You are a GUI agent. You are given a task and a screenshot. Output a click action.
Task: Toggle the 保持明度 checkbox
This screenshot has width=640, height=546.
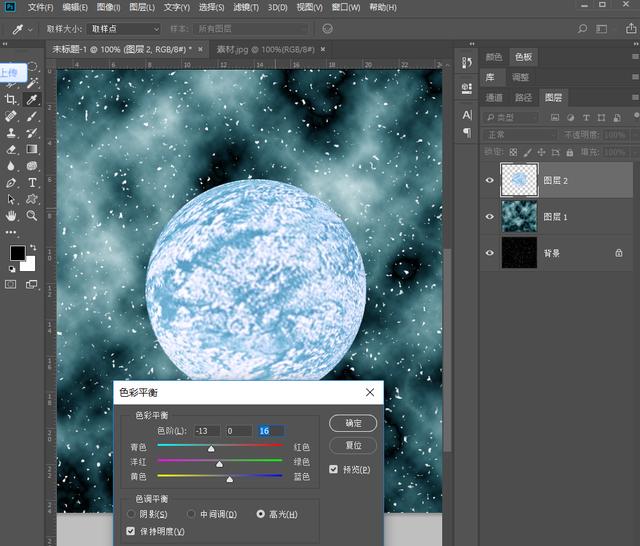tap(130, 531)
